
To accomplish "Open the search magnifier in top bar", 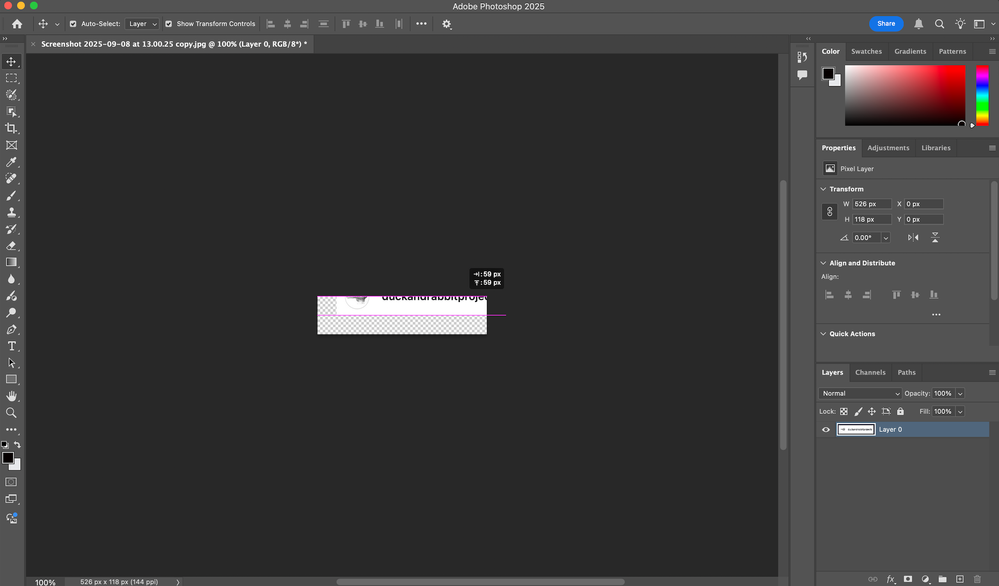I will point(939,24).
